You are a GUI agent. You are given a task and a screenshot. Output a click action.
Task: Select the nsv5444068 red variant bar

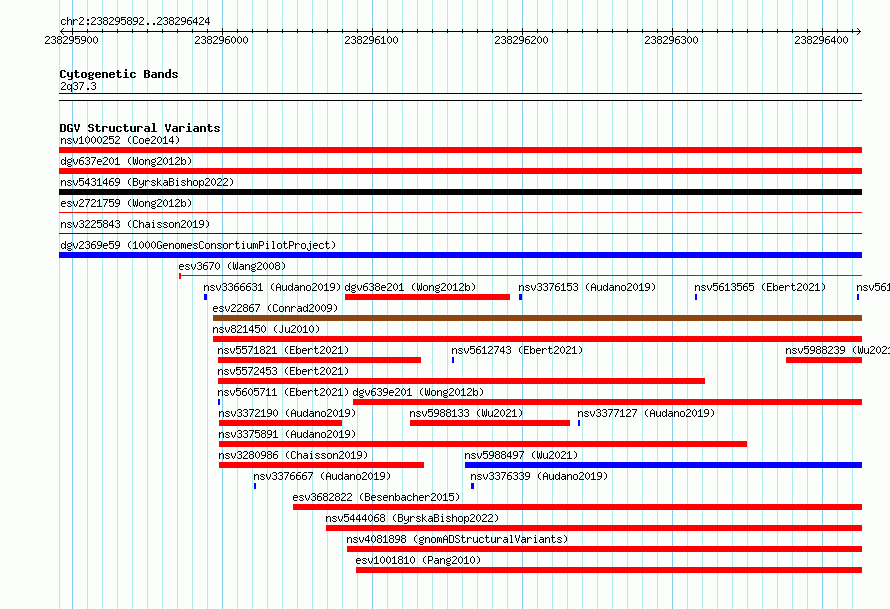coord(594,528)
